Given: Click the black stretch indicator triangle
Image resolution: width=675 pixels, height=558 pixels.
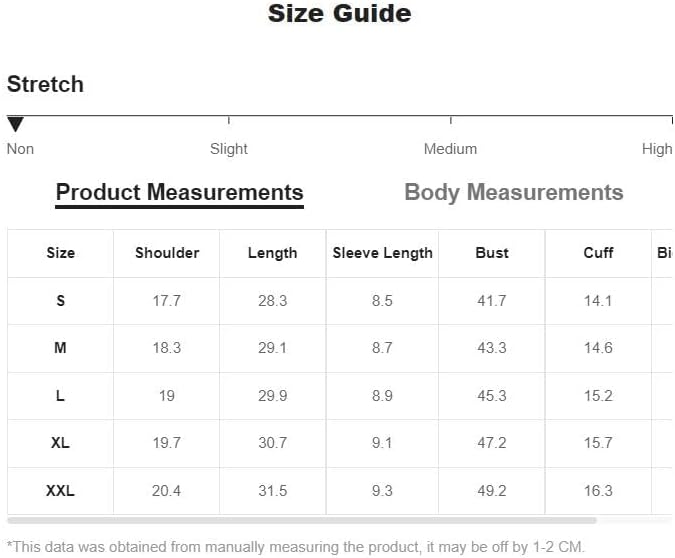Looking at the screenshot, I should (15, 124).
